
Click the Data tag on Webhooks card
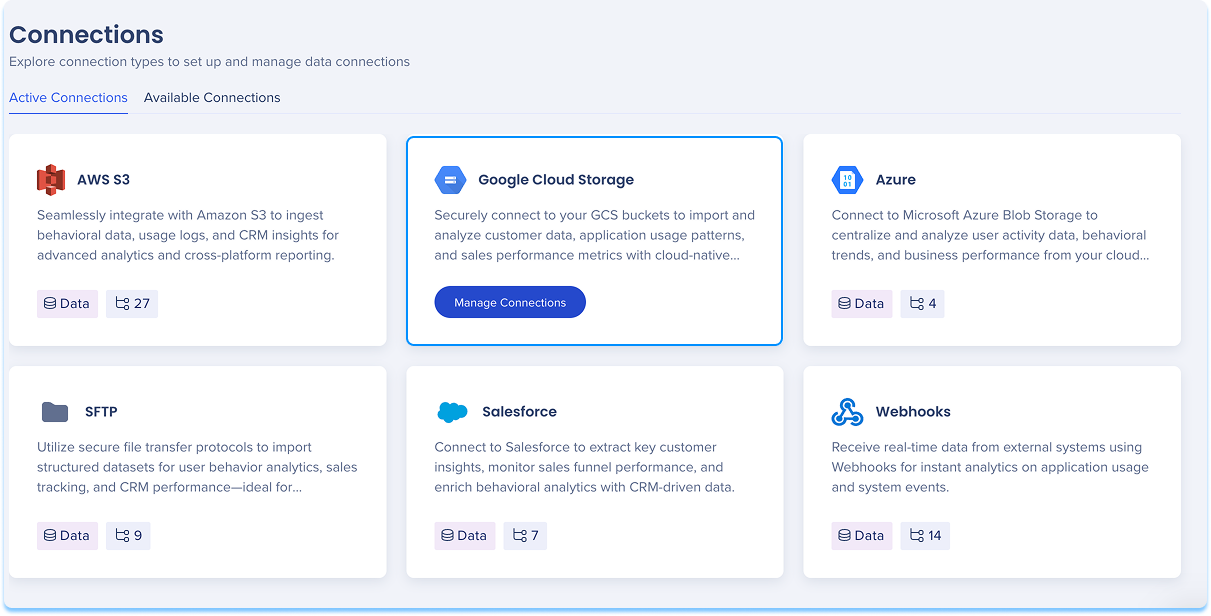coord(862,536)
